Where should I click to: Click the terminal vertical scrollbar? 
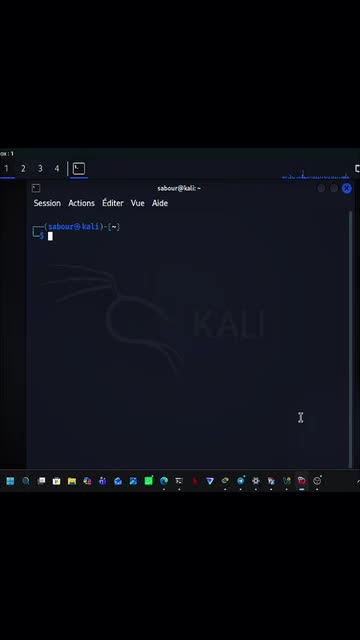point(350,339)
